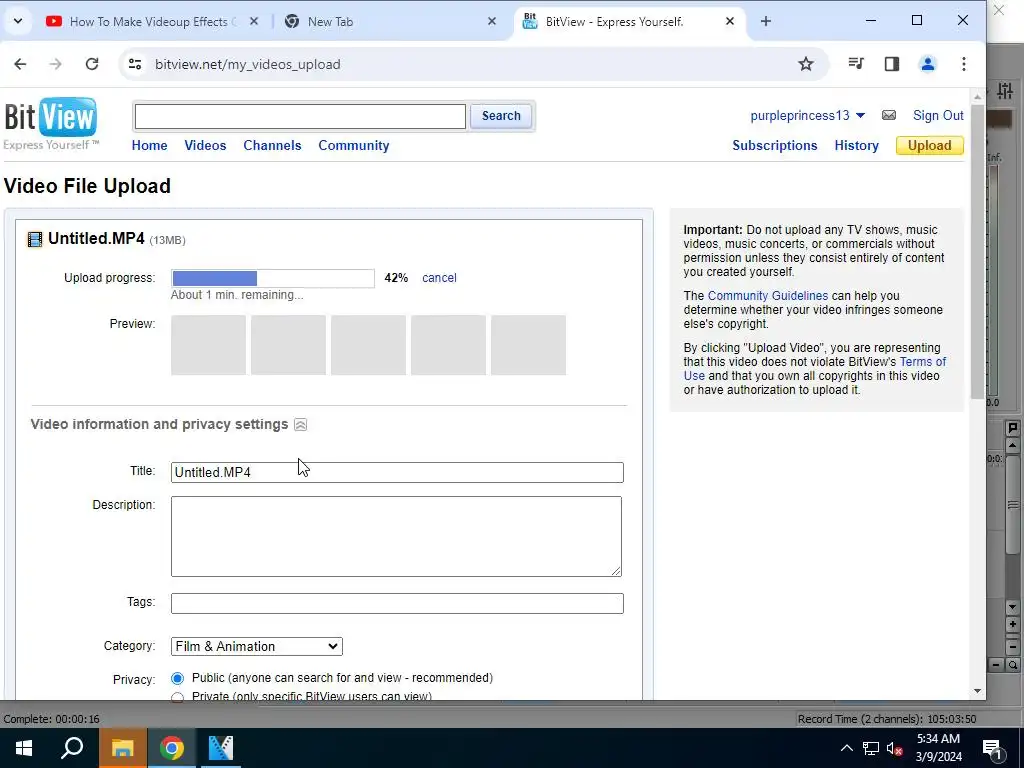Click in the Tags field

pos(397,603)
